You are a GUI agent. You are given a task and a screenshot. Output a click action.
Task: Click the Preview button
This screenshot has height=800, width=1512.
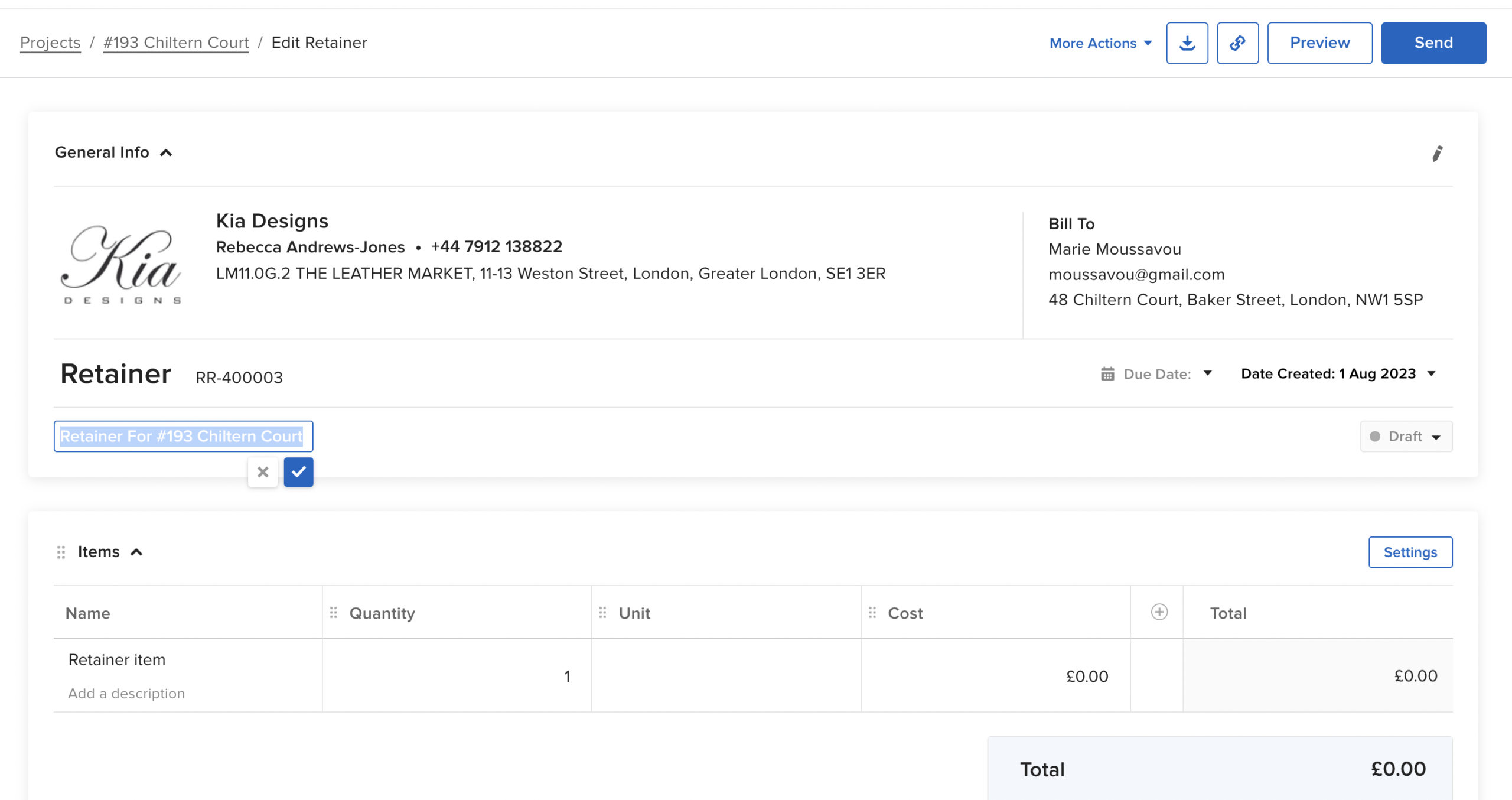click(x=1319, y=43)
